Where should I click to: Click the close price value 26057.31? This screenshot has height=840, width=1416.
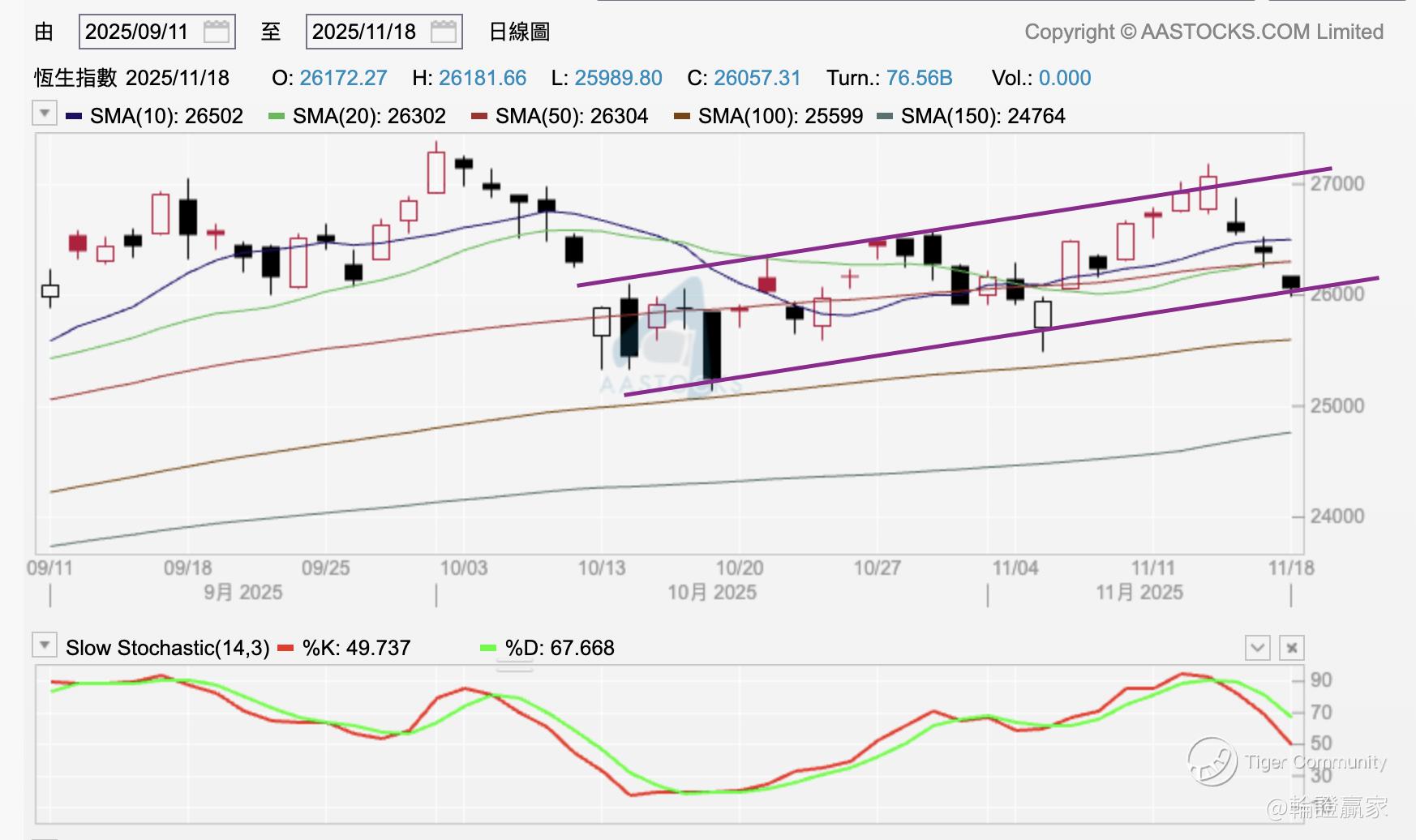point(757,78)
